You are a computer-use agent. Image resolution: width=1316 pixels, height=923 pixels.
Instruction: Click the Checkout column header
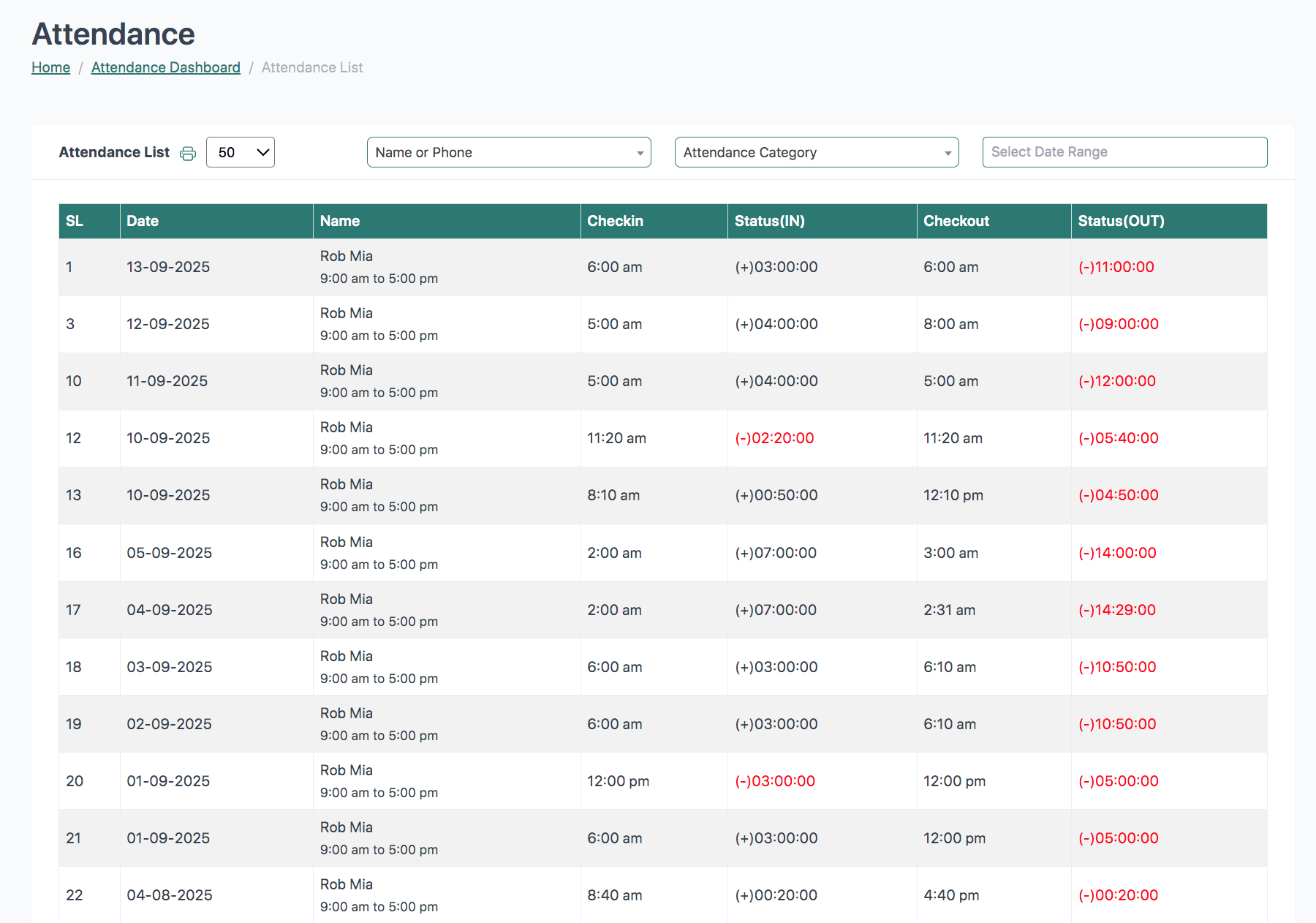click(x=956, y=221)
